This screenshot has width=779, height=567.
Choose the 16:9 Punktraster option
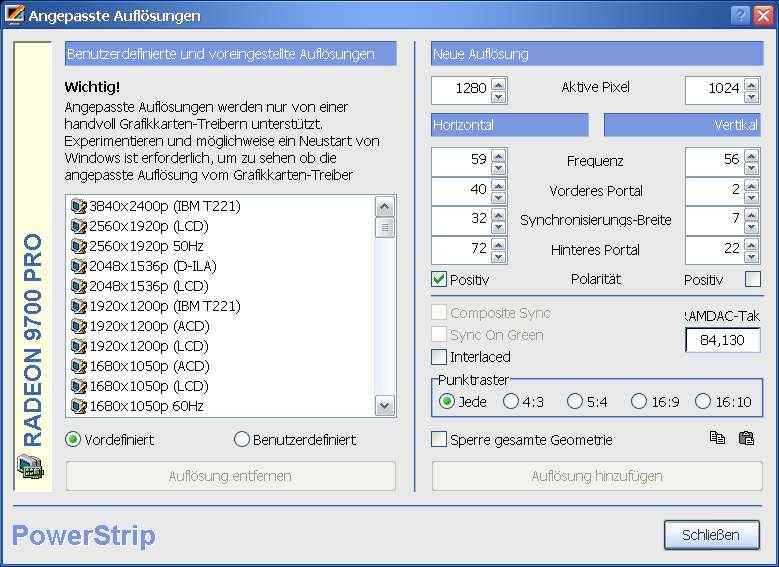(639, 401)
